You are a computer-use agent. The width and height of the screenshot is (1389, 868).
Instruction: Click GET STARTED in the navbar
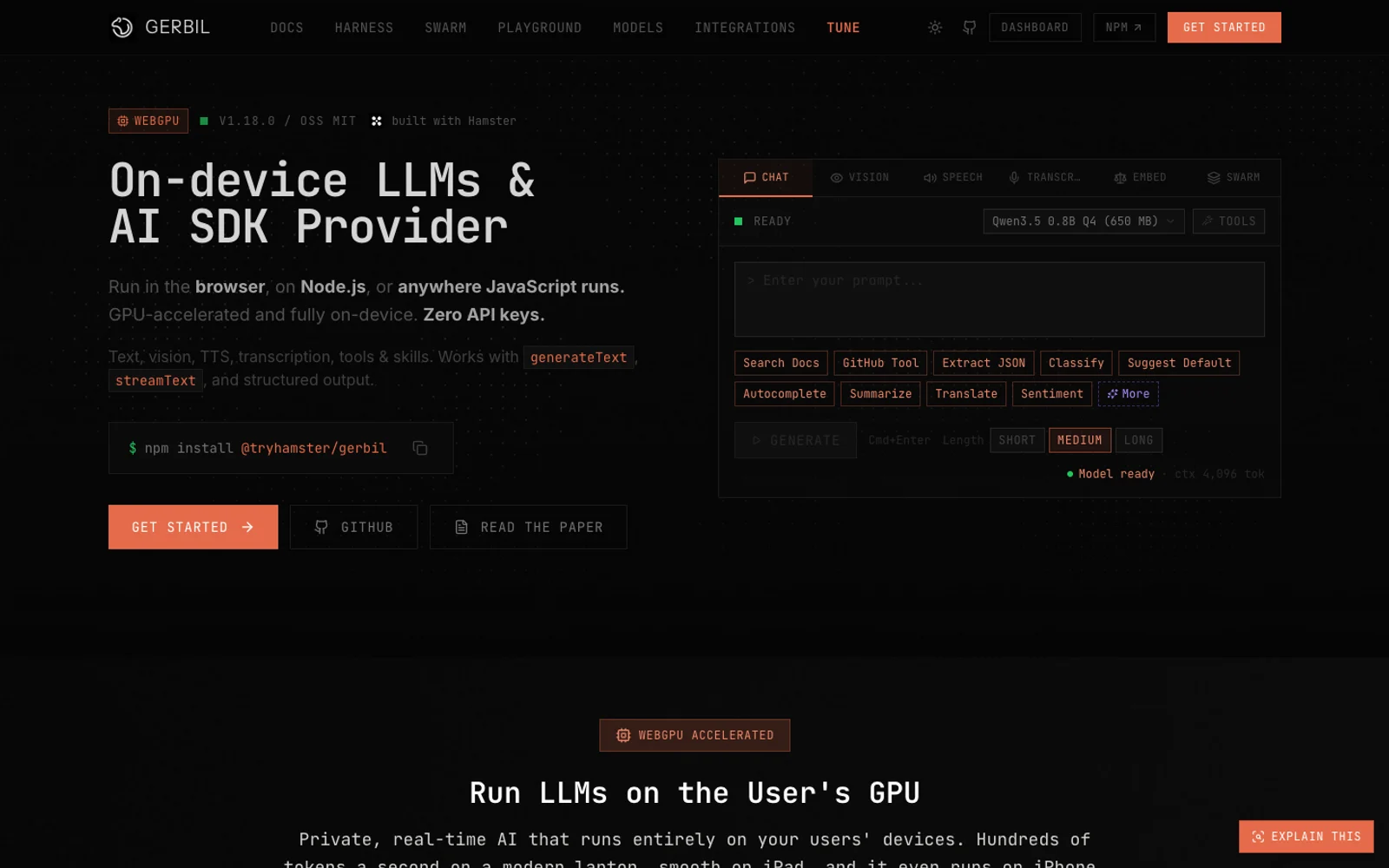click(x=1224, y=27)
